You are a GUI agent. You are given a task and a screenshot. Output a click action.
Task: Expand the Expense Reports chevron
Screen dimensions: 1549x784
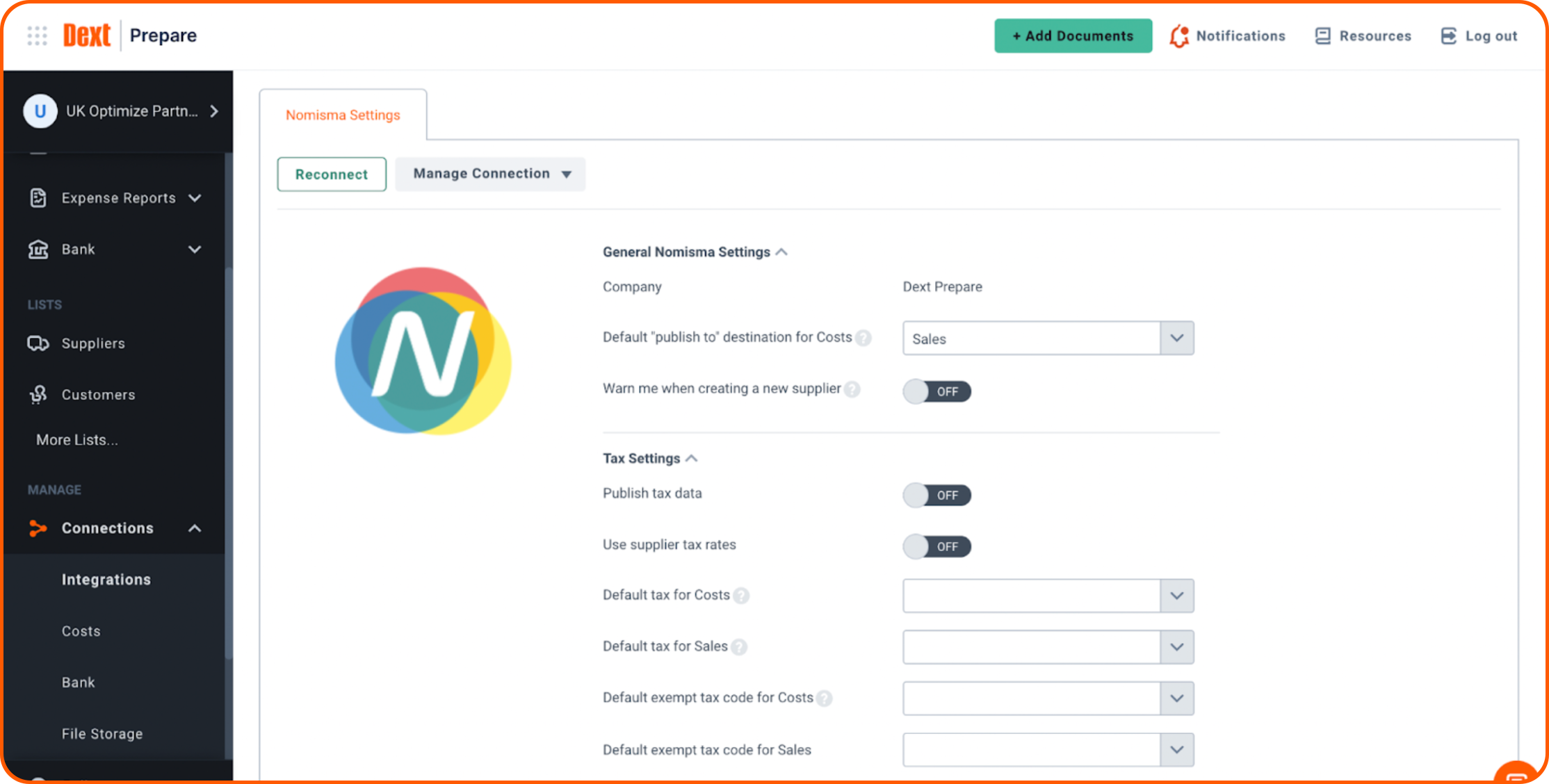(x=195, y=198)
